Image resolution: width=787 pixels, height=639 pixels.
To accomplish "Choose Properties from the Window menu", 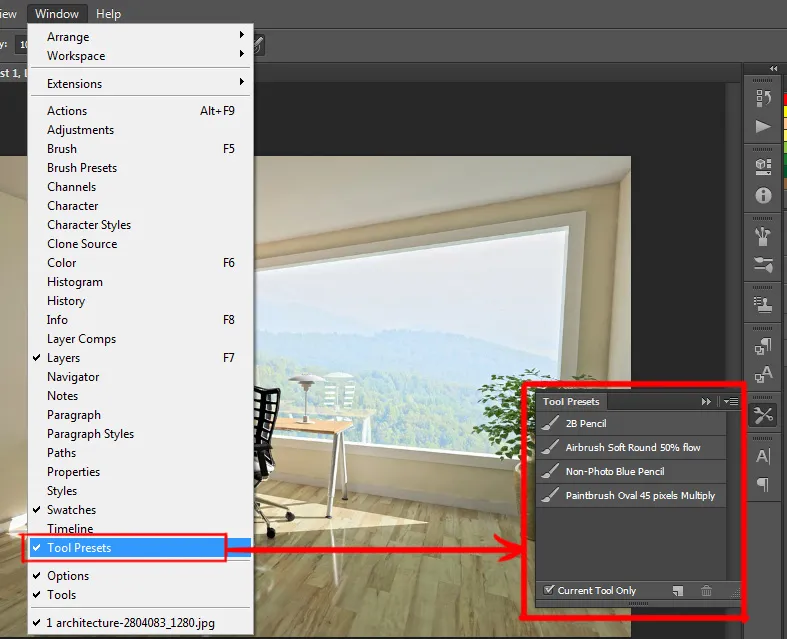I will tap(141, 472).
